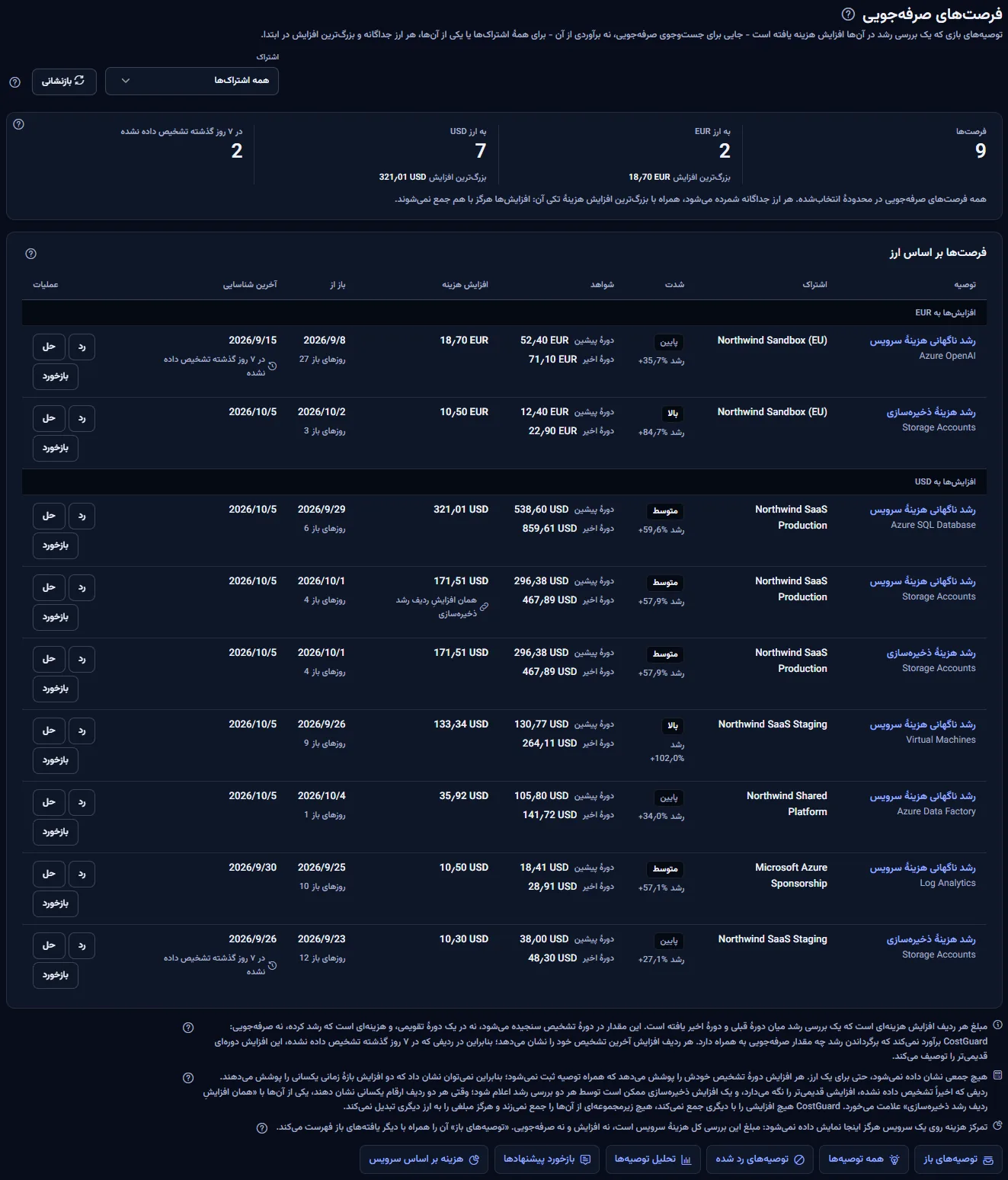1008x1180 pixels.
Task: Click help icon beside the second footnote
Action: 188,1078
